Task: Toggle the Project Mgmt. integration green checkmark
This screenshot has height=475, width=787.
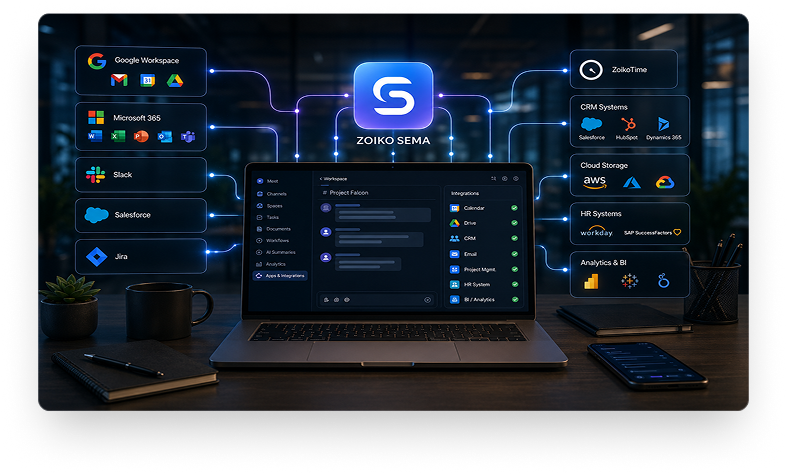Action: 514,269
